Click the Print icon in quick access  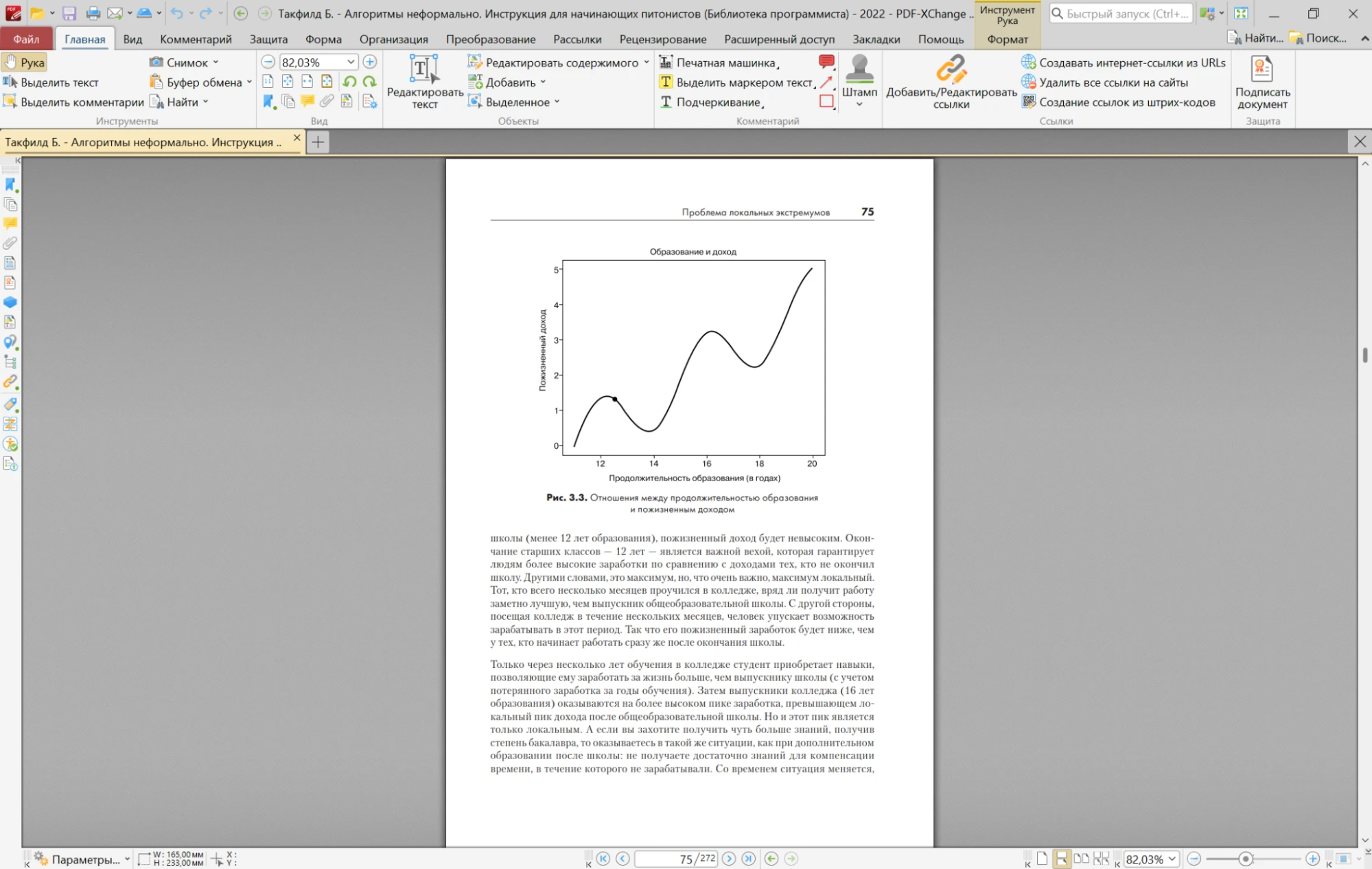(93, 13)
